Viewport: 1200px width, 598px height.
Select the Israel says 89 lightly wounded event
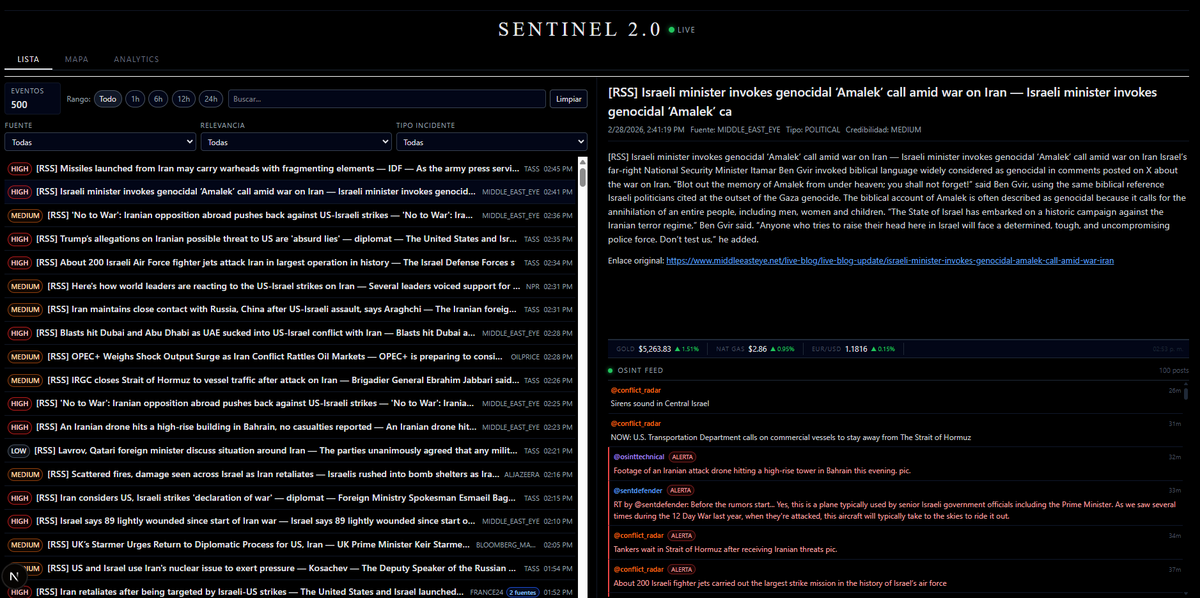pos(291,521)
